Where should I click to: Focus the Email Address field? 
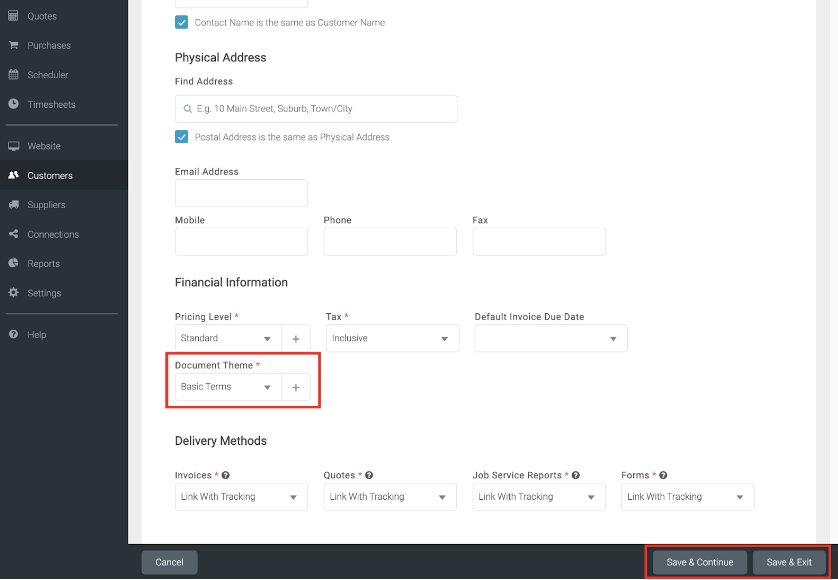(x=241, y=193)
